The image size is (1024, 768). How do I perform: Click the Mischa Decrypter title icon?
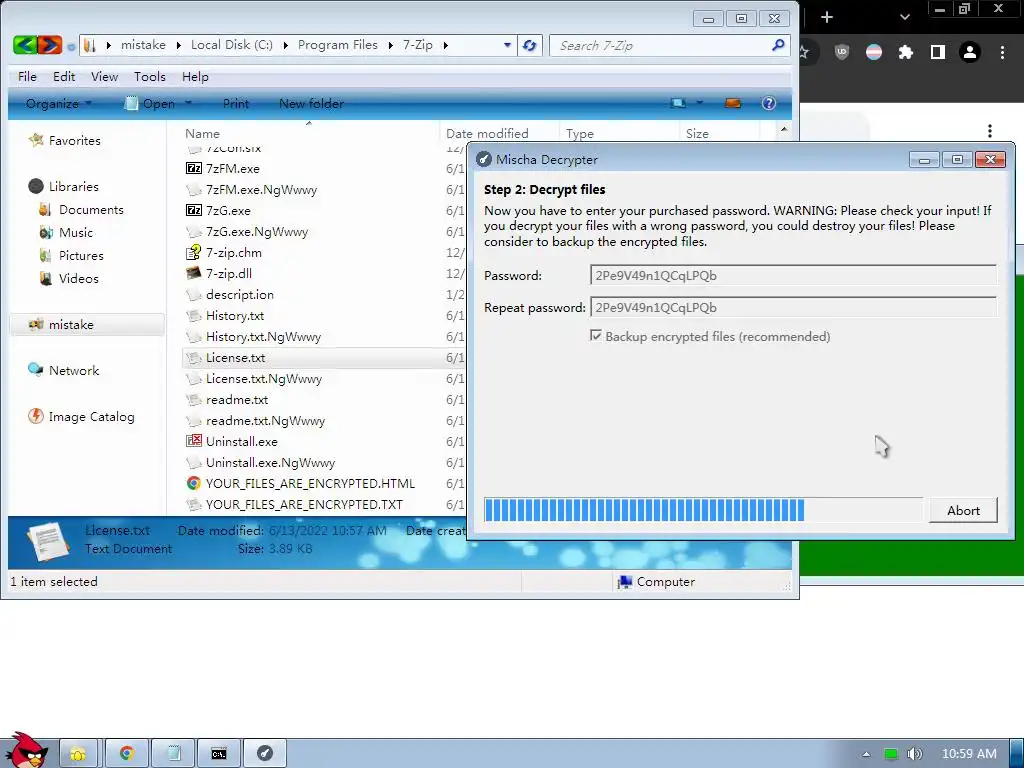pos(484,159)
